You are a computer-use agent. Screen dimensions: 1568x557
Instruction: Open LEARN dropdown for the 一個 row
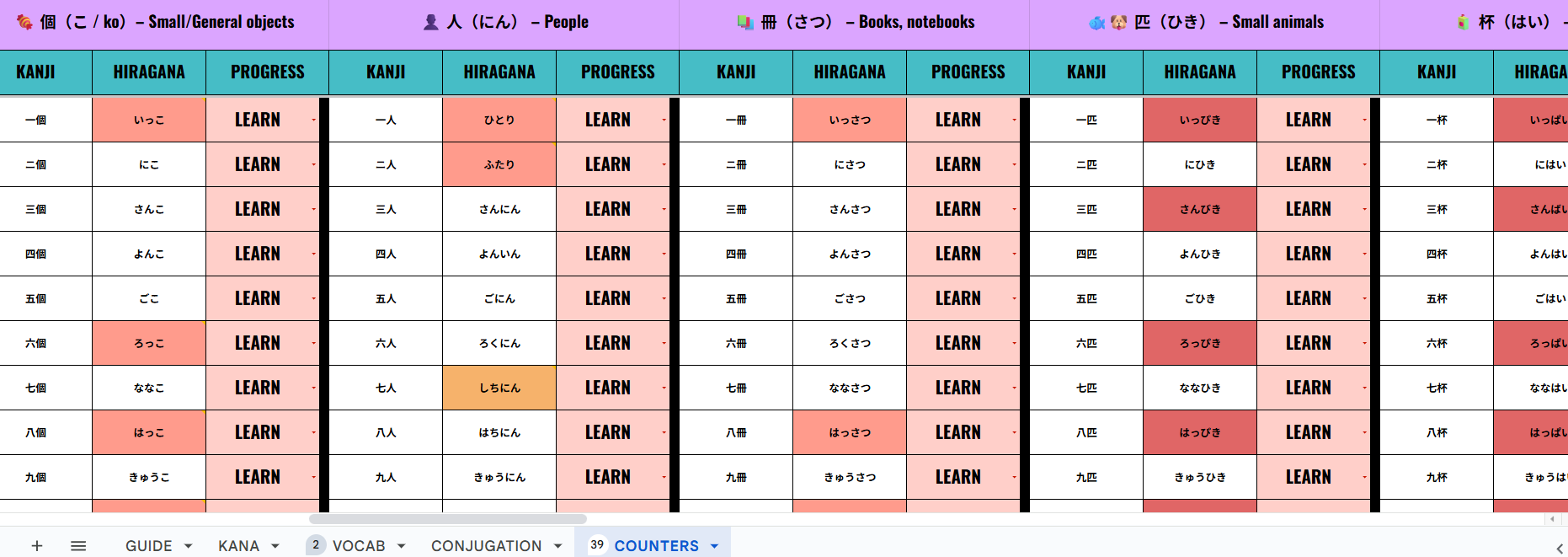coord(313,121)
